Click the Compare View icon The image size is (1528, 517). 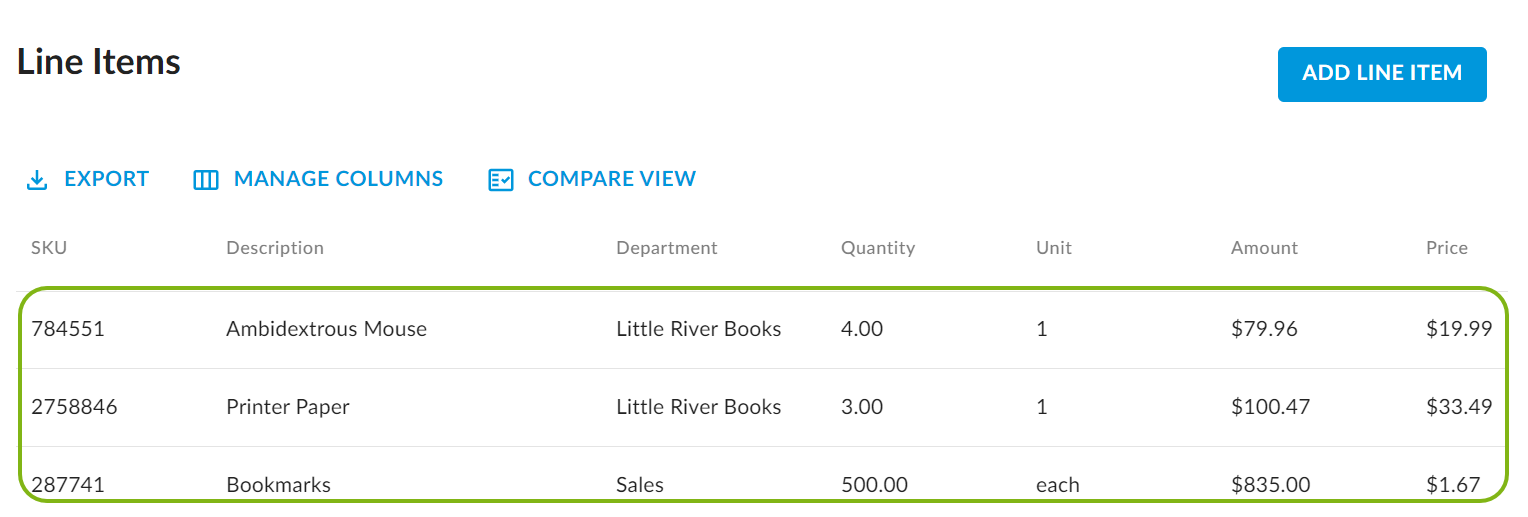coord(500,180)
